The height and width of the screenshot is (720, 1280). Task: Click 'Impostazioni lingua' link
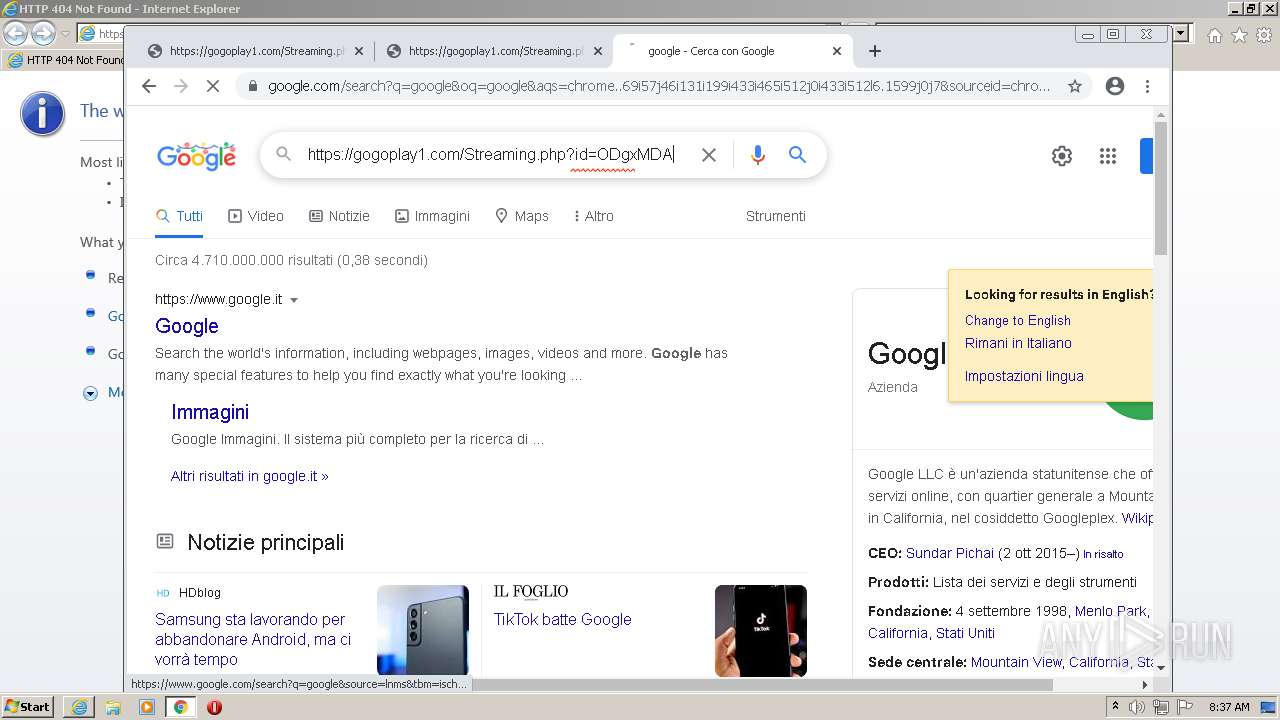coord(1024,376)
